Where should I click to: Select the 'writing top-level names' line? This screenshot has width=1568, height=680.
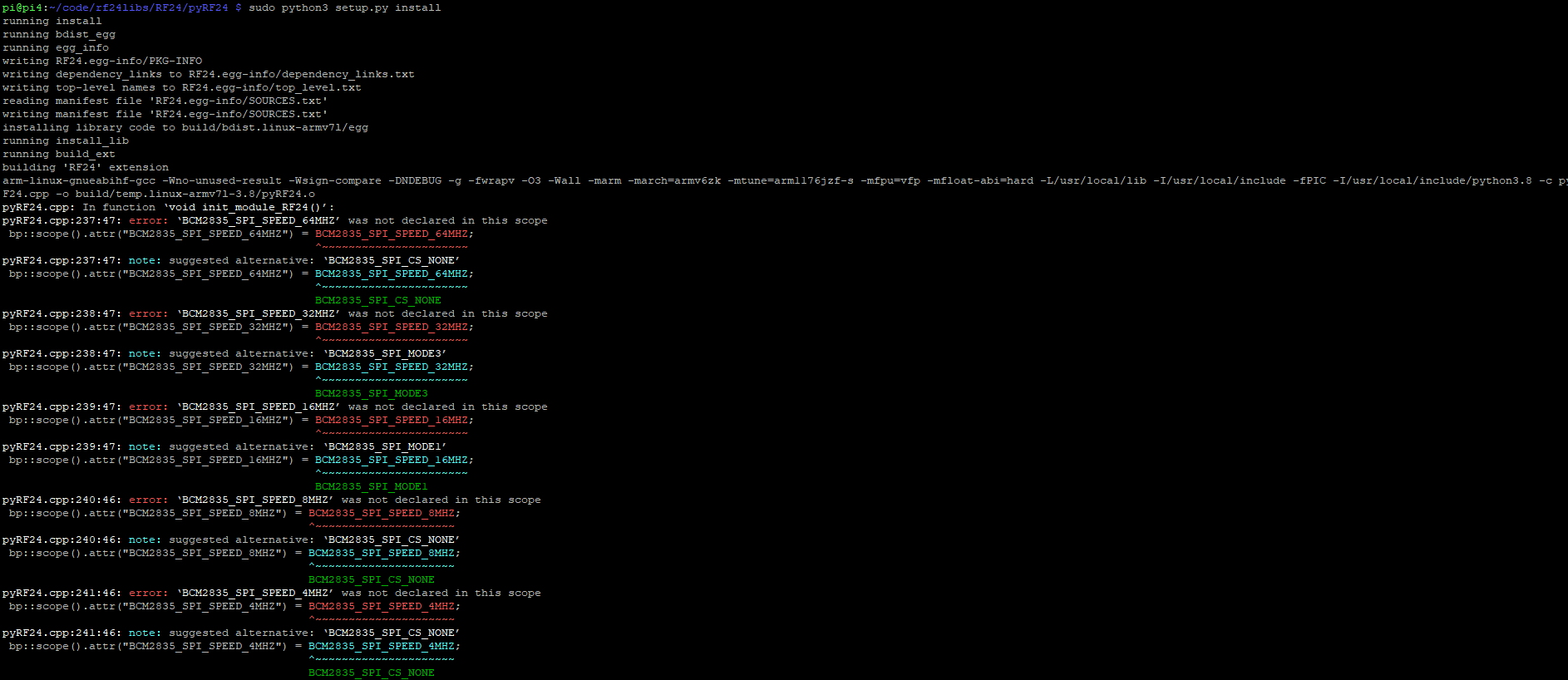182,87
